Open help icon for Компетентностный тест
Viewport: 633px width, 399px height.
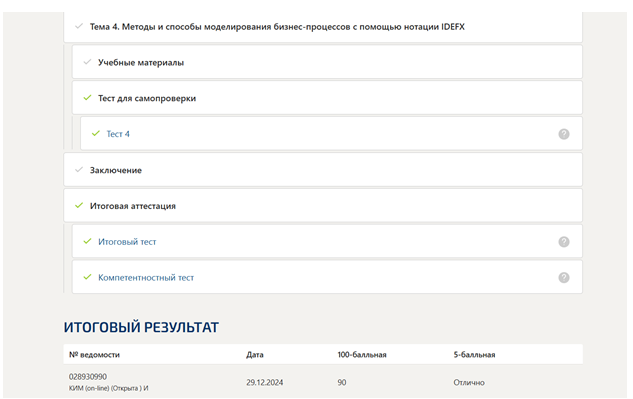click(564, 278)
